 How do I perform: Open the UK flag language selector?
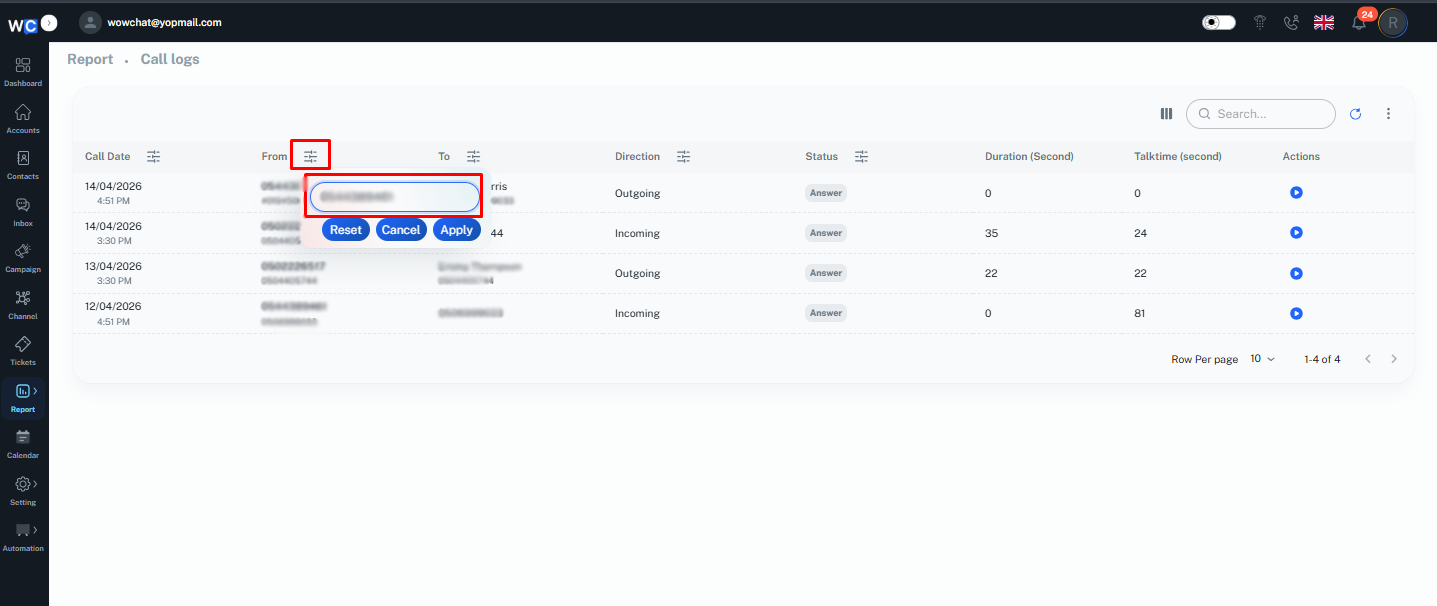(1324, 22)
